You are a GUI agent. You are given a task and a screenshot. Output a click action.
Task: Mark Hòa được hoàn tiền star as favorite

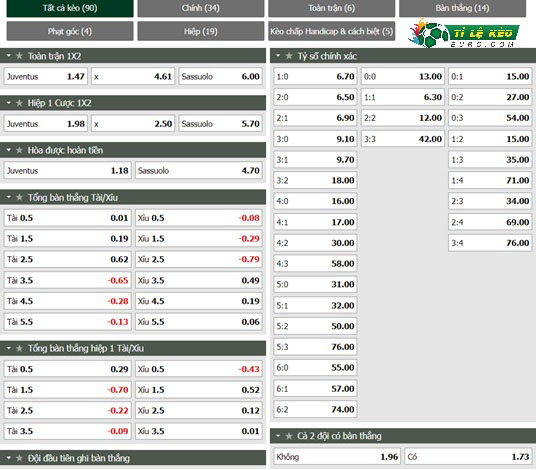19,150
